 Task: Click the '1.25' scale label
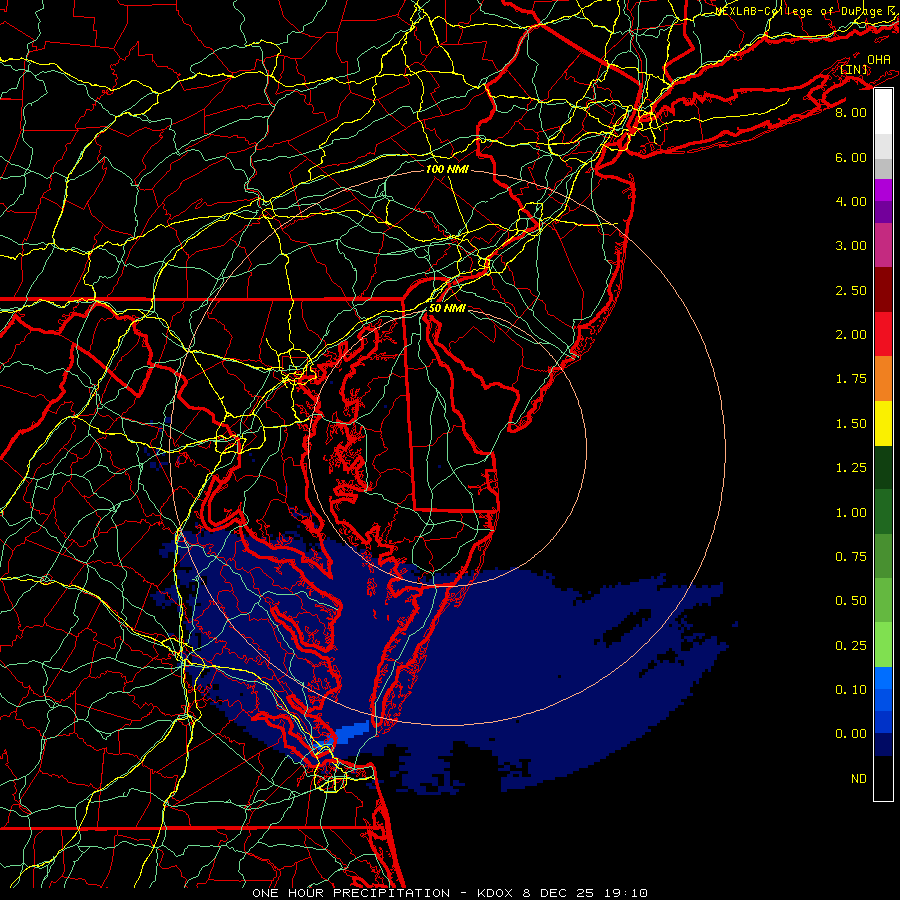click(x=851, y=468)
